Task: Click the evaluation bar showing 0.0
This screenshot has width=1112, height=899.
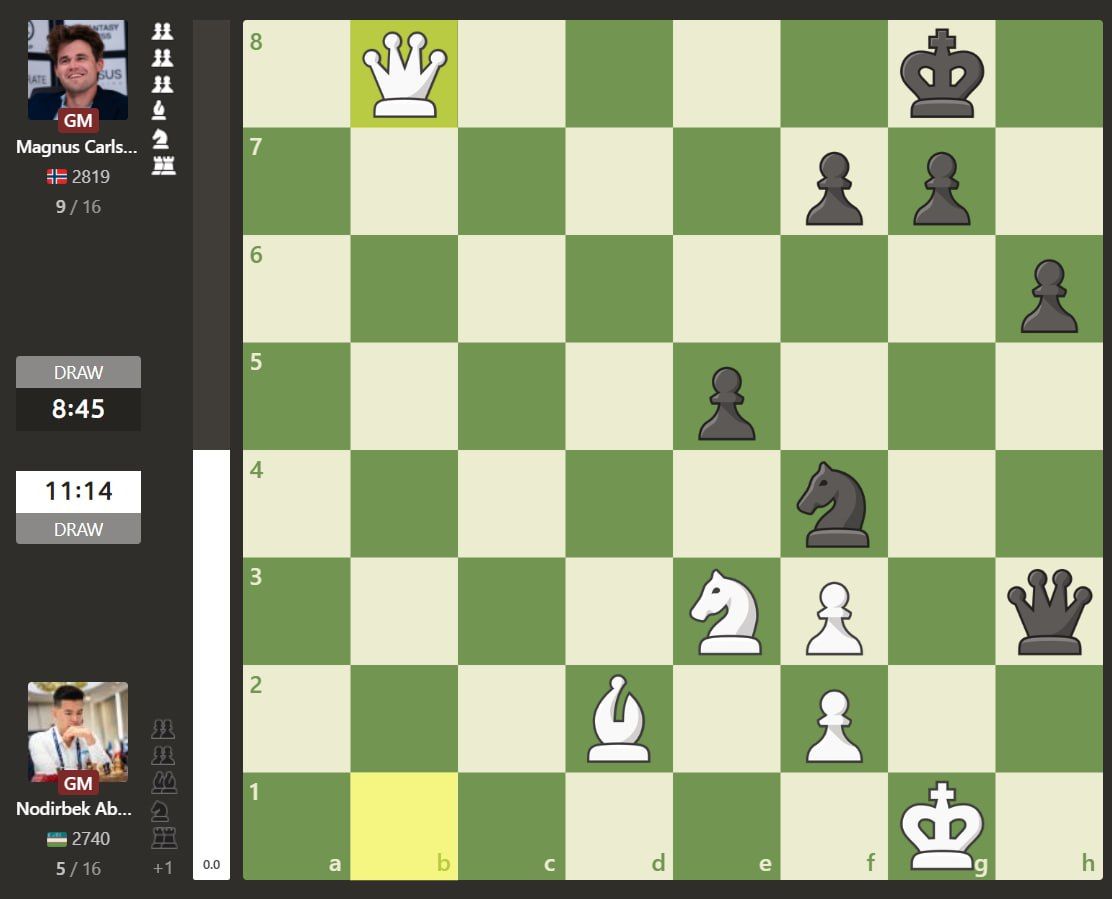Action: click(x=211, y=450)
